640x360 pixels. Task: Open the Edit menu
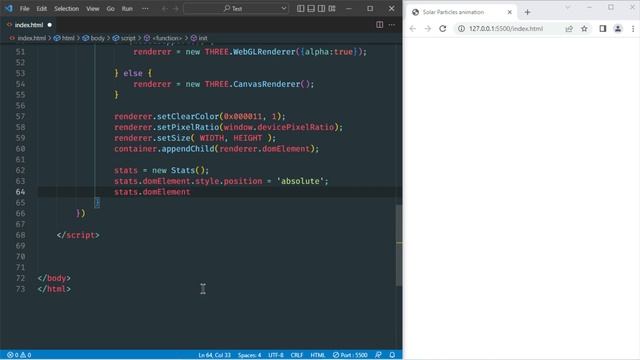click(x=41, y=9)
